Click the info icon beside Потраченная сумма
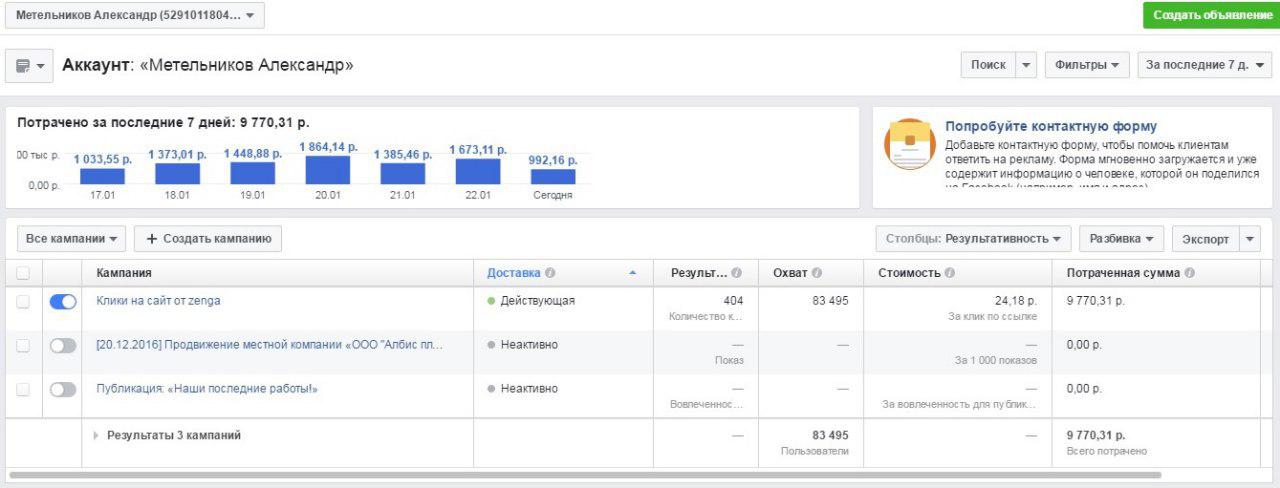Viewport: 1280px width, 488px height. click(1189, 273)
